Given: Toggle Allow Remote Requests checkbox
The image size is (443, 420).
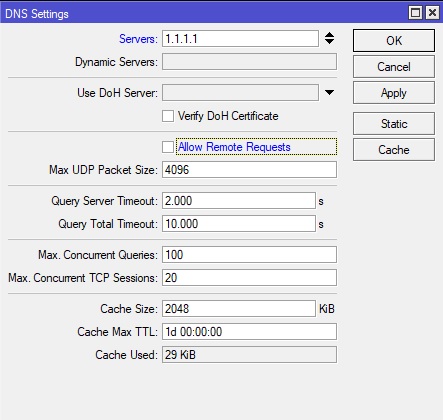Looking at the screenshot, I should (168, 147).
